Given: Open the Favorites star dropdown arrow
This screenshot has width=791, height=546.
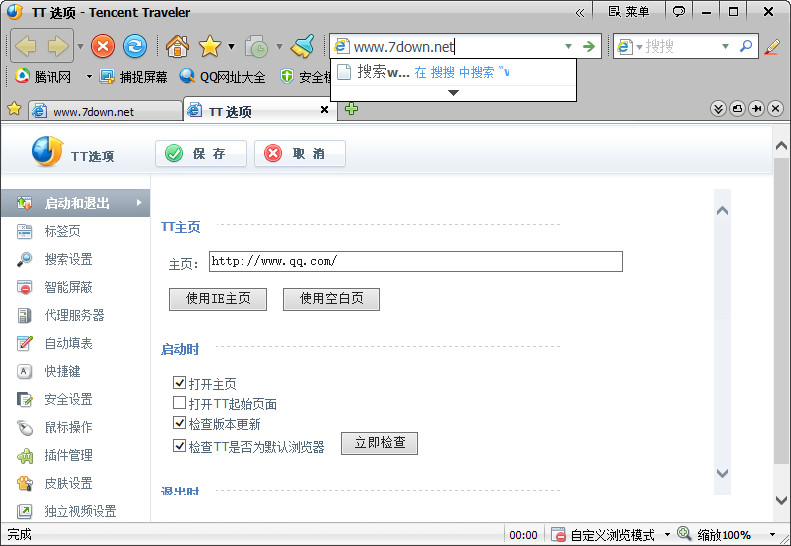Looking at the screenshot, I should [231, 46].
